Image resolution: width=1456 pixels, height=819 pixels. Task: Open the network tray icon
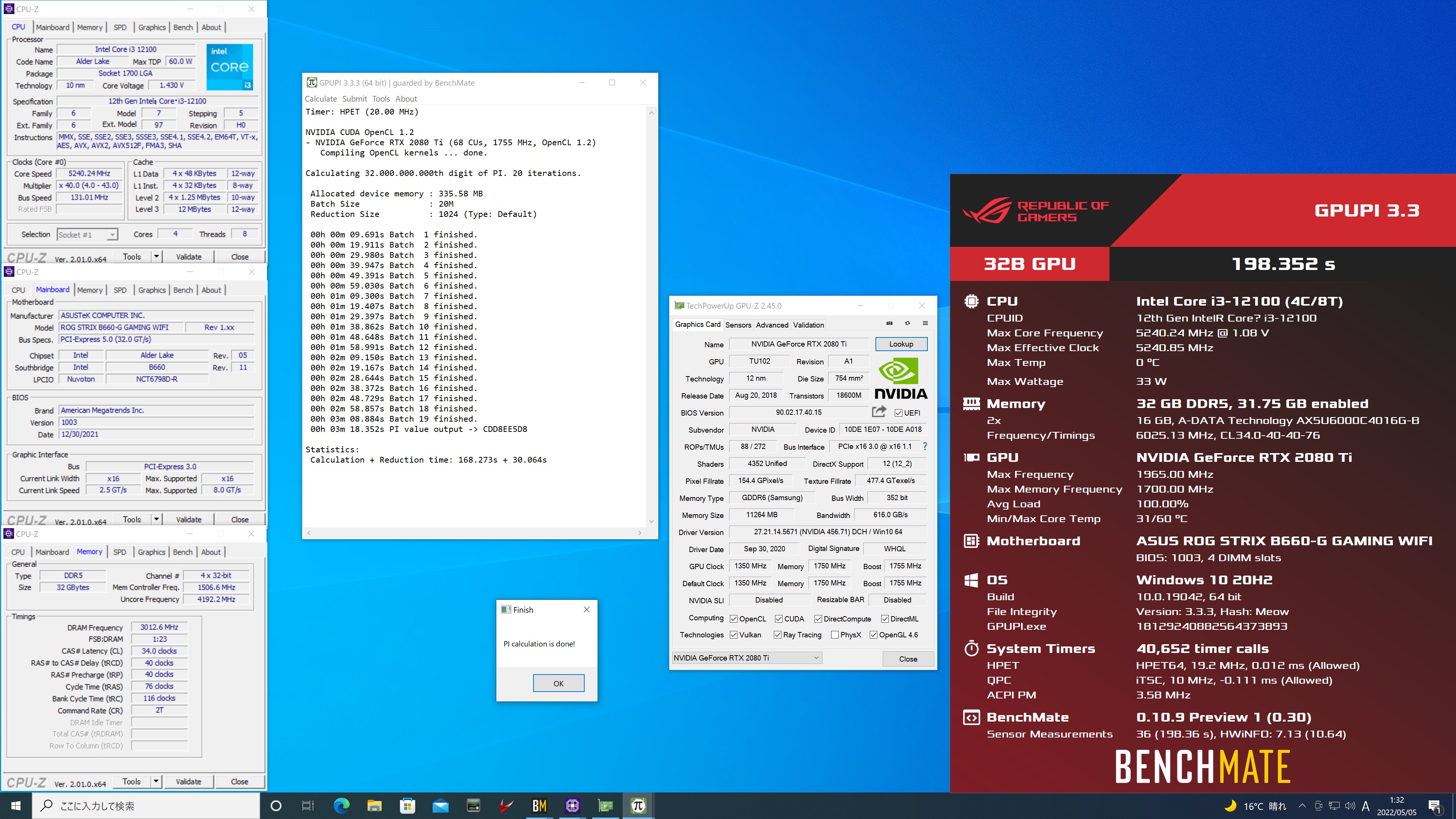click(x=1334, y=805)
